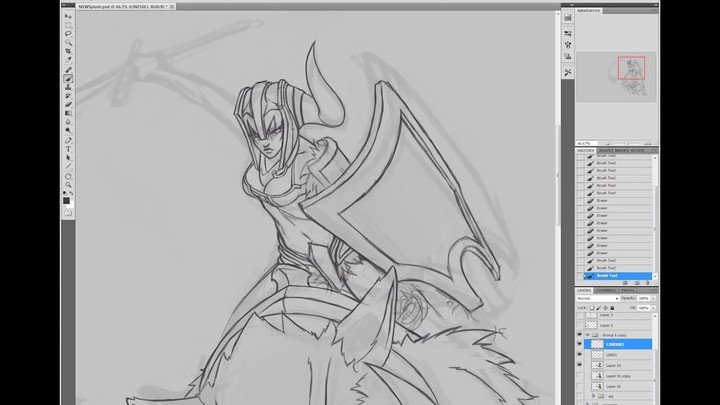
Task: Open the Layers panel options menu
Action: 653,290
